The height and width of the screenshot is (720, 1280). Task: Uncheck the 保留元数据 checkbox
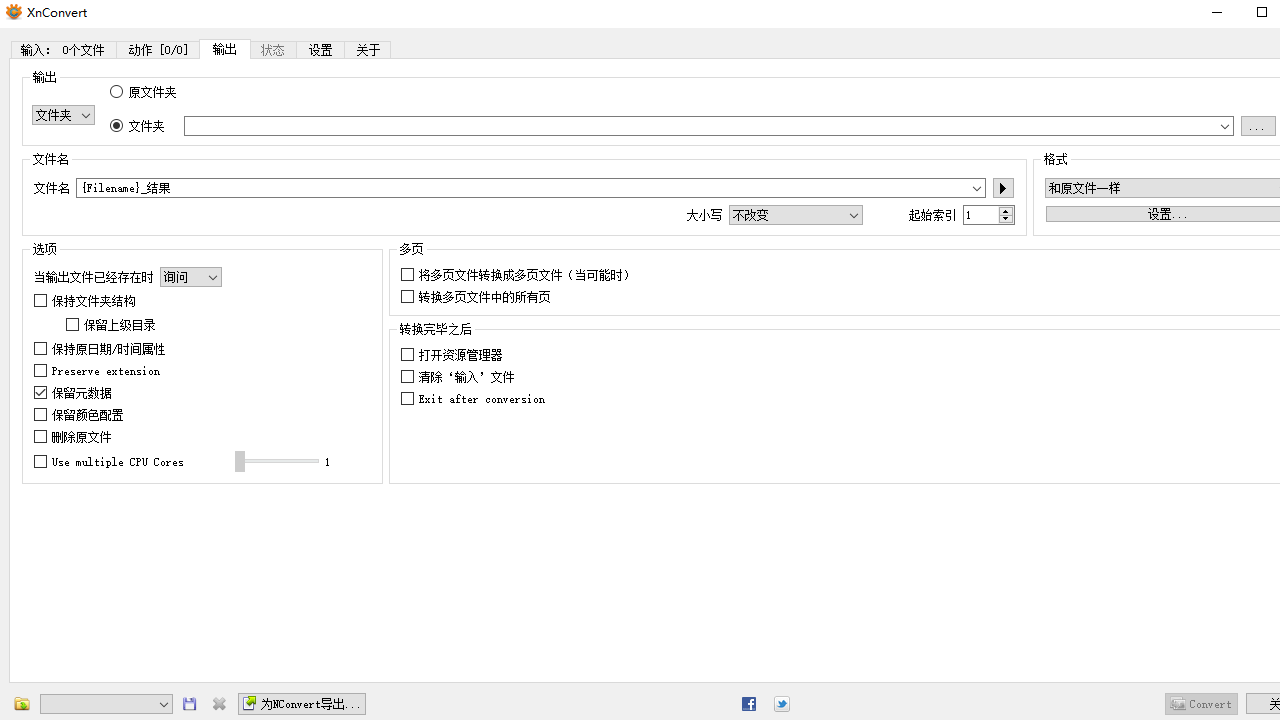point(40,392)
